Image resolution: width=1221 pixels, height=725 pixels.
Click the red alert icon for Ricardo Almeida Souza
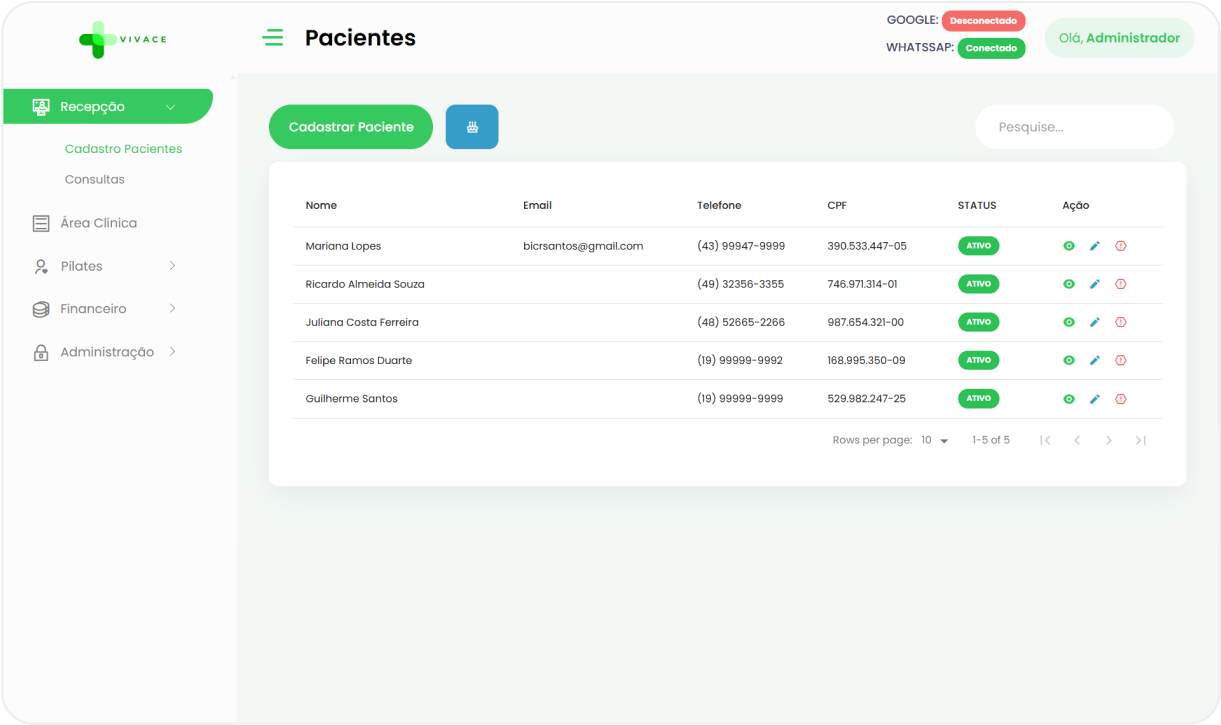coord(1120,284)
